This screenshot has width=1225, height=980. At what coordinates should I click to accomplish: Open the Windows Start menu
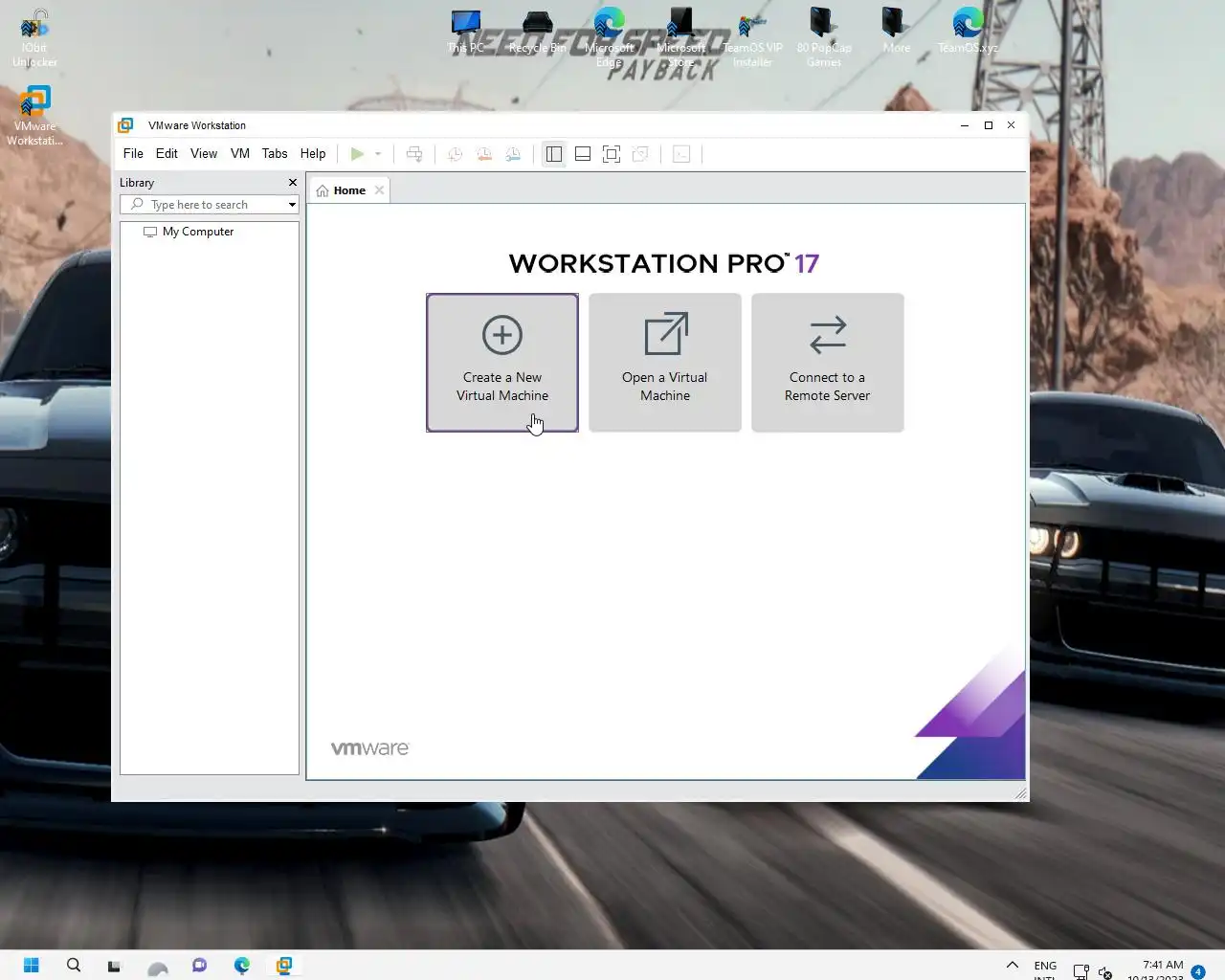(x=32, y=965)
